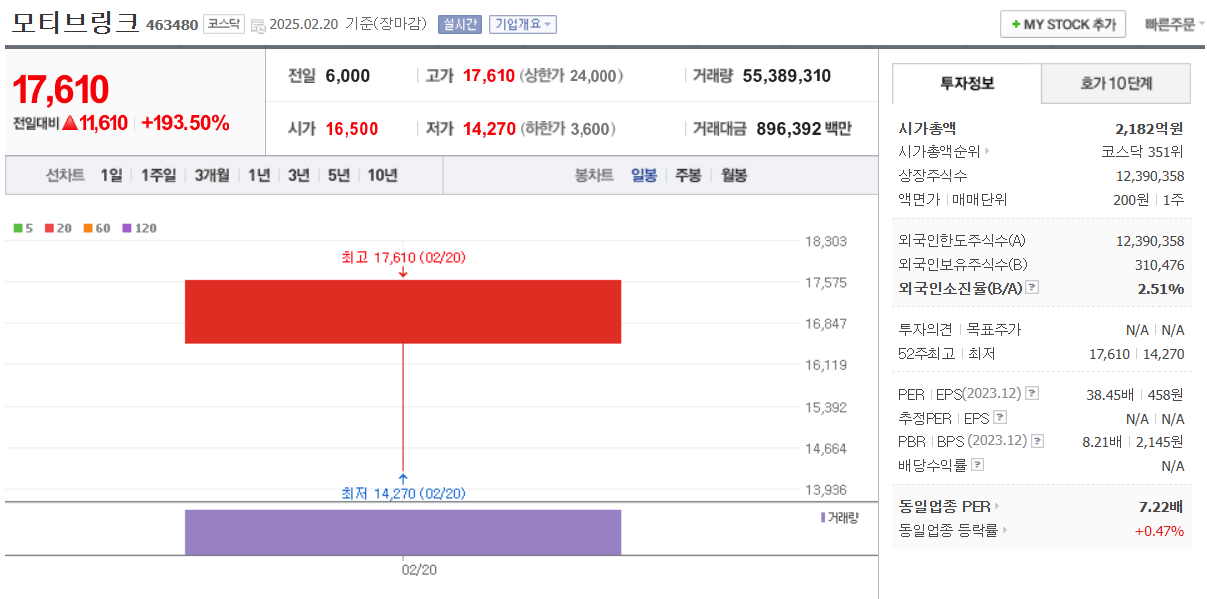Viewport: 1207px width, 599px height.
Task: Click the arrow icon after 시가총액순위
Action: pyautogui.click(x=987, y=152)
